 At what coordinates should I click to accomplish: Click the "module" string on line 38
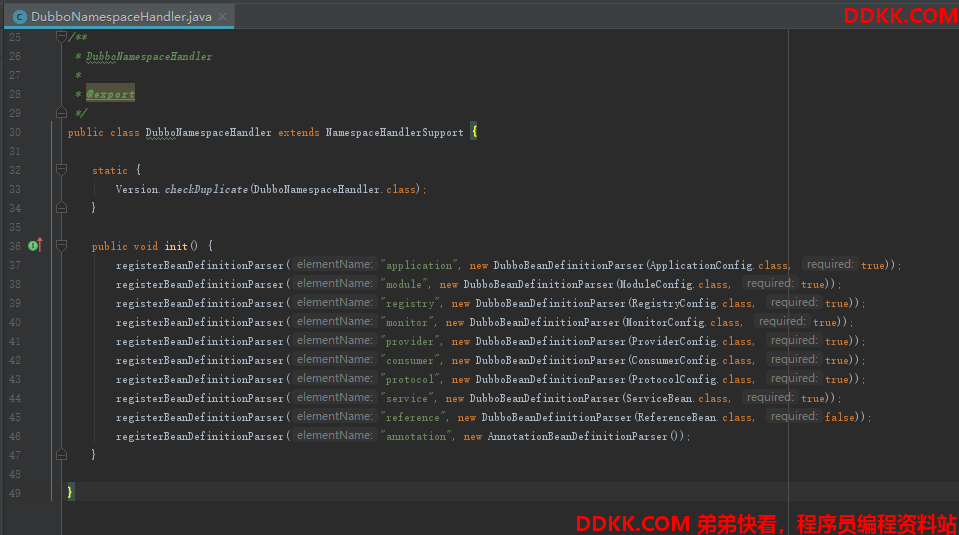click(404, 284)
